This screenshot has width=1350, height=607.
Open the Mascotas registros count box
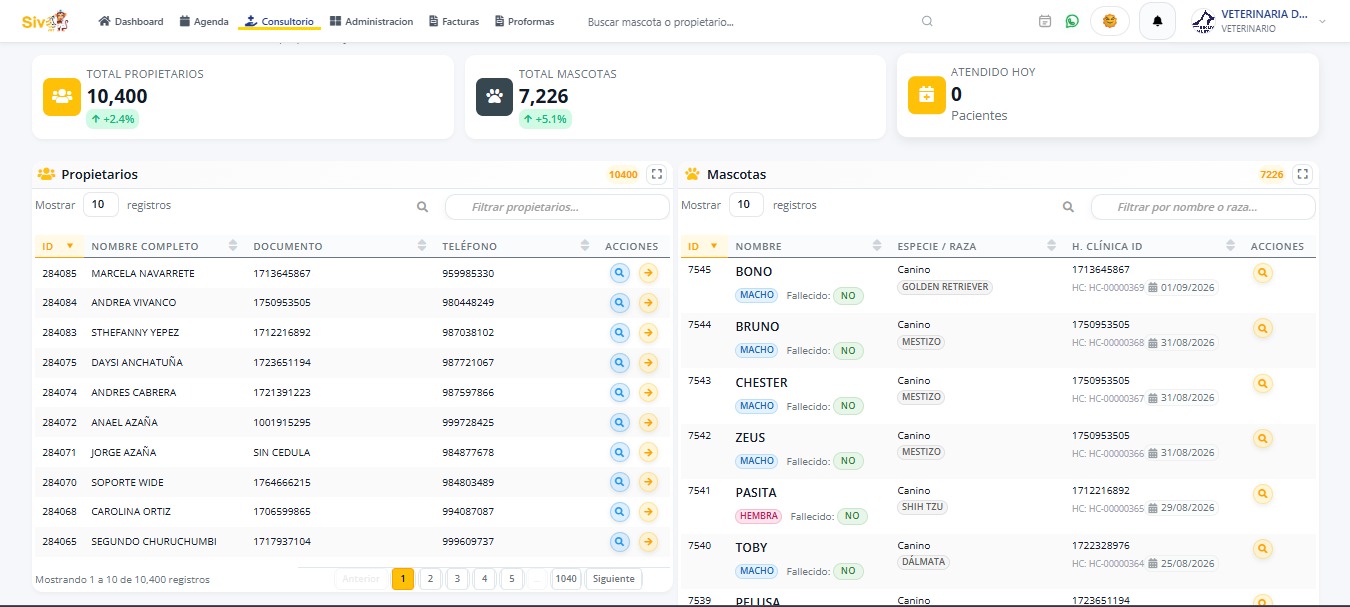pos(746,205)
